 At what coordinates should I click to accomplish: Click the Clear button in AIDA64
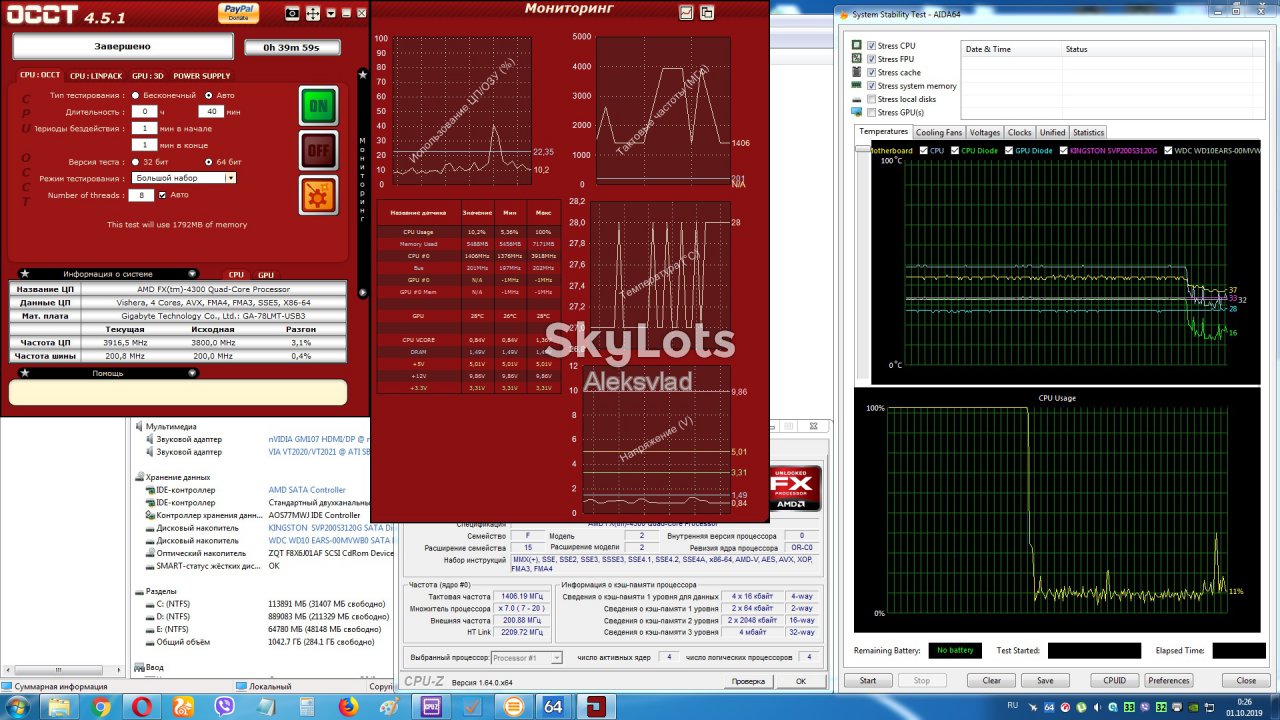(x=991, y=680)
